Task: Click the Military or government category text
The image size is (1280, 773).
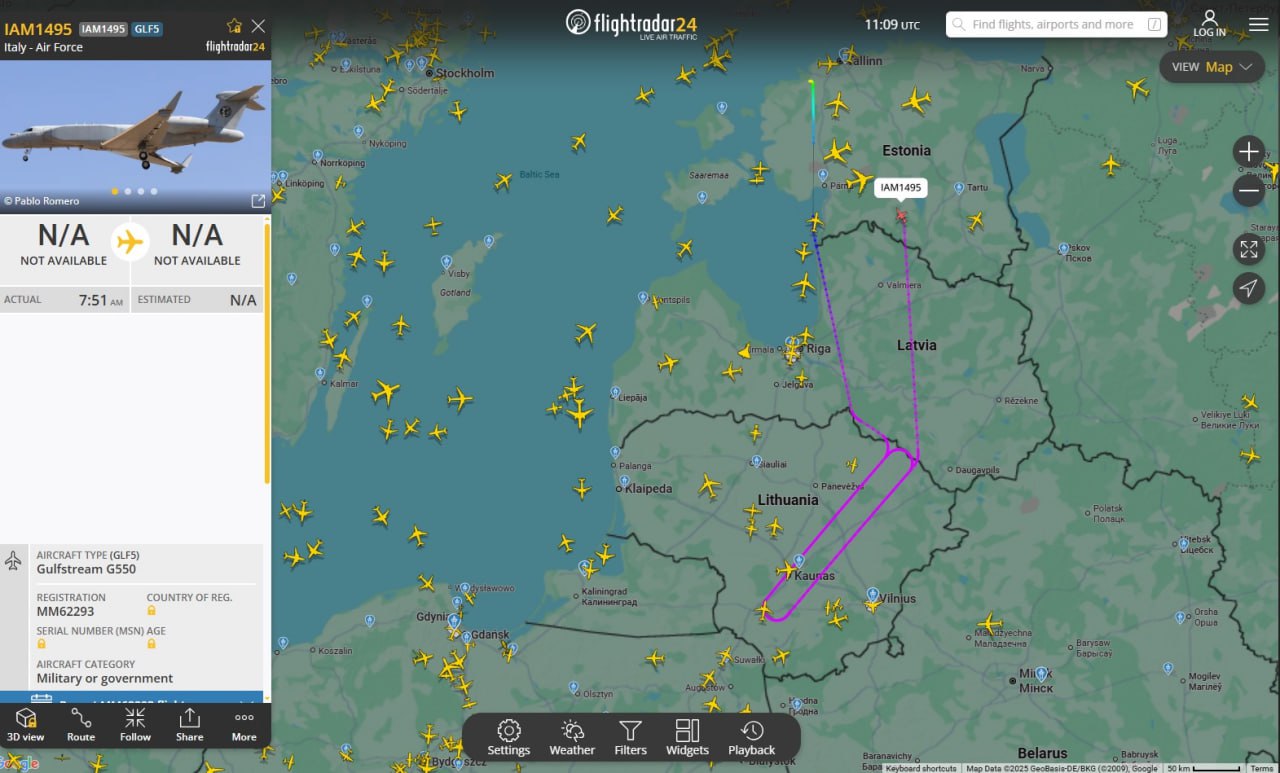Action: [105, 678]
